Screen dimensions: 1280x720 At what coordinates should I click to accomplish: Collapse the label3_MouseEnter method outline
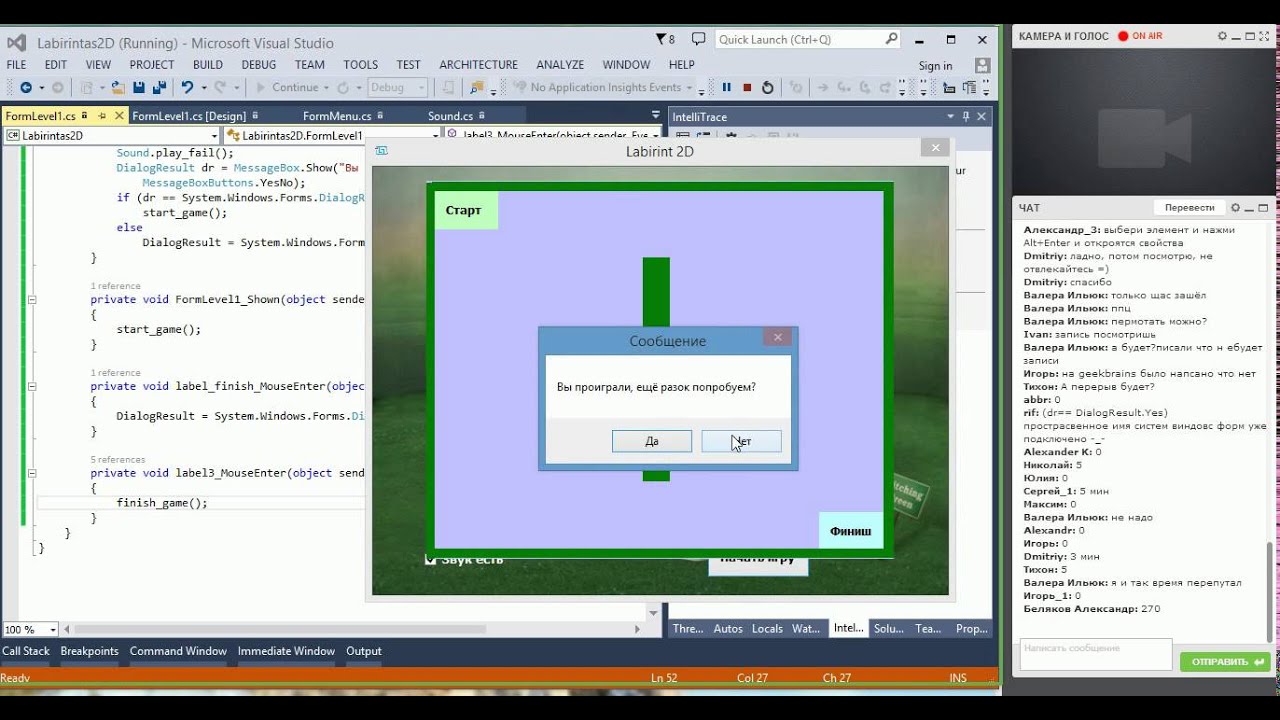coord(32,473)
